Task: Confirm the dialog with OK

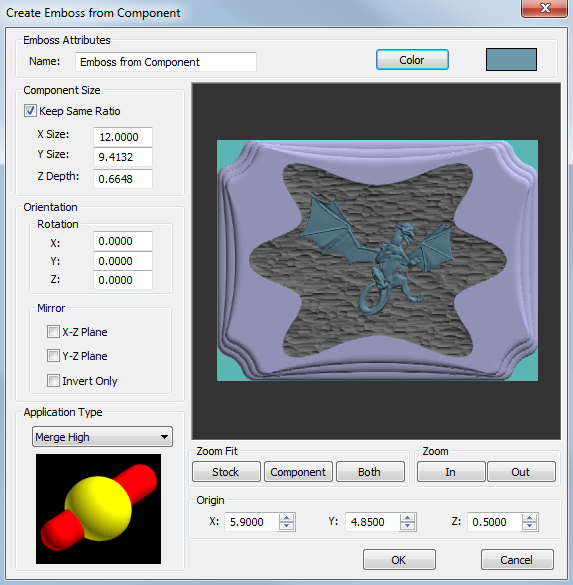Action: click(x=399, y=560)
